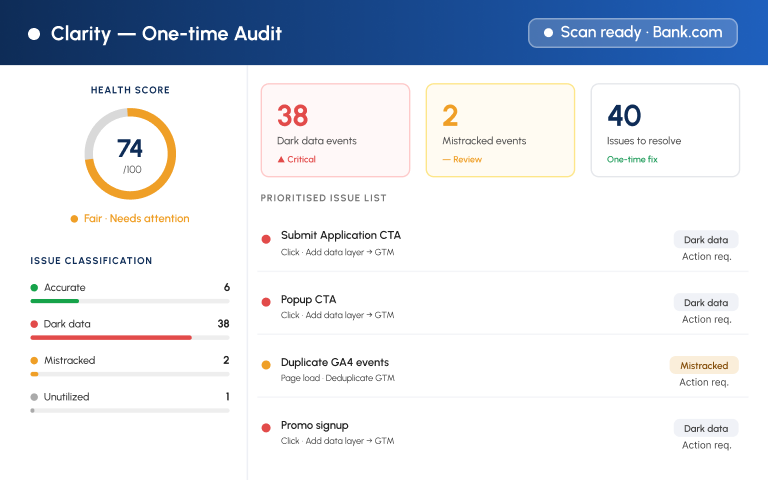Image resolution: width=768 pixels, height=480 pixels.
Task: Click the gray Unutilized classification dot
Action: point(34,397)
